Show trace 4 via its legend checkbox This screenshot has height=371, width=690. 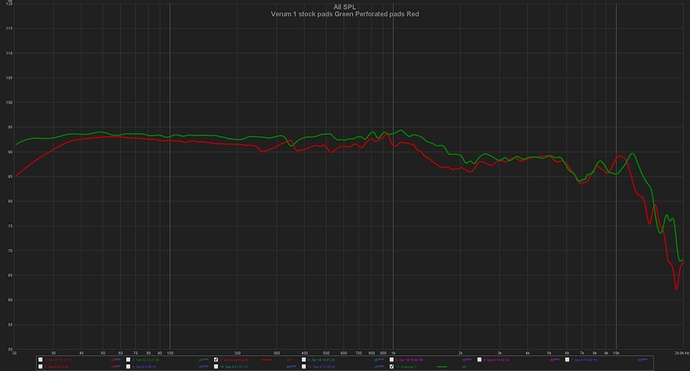click(x=304, y=360)
